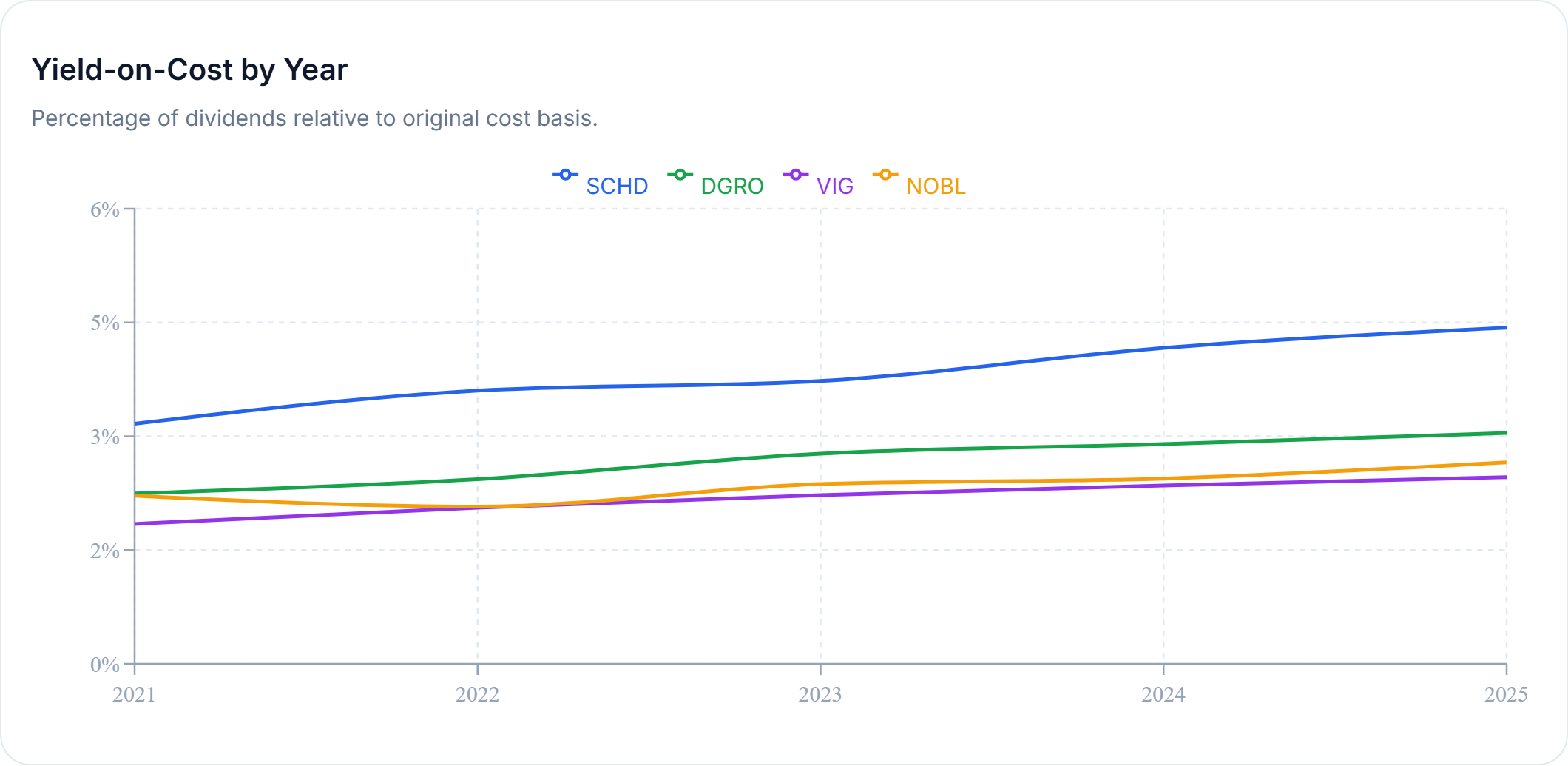Click the green DGRO yield line
The image size is (1568, 766).
point(991,448)
